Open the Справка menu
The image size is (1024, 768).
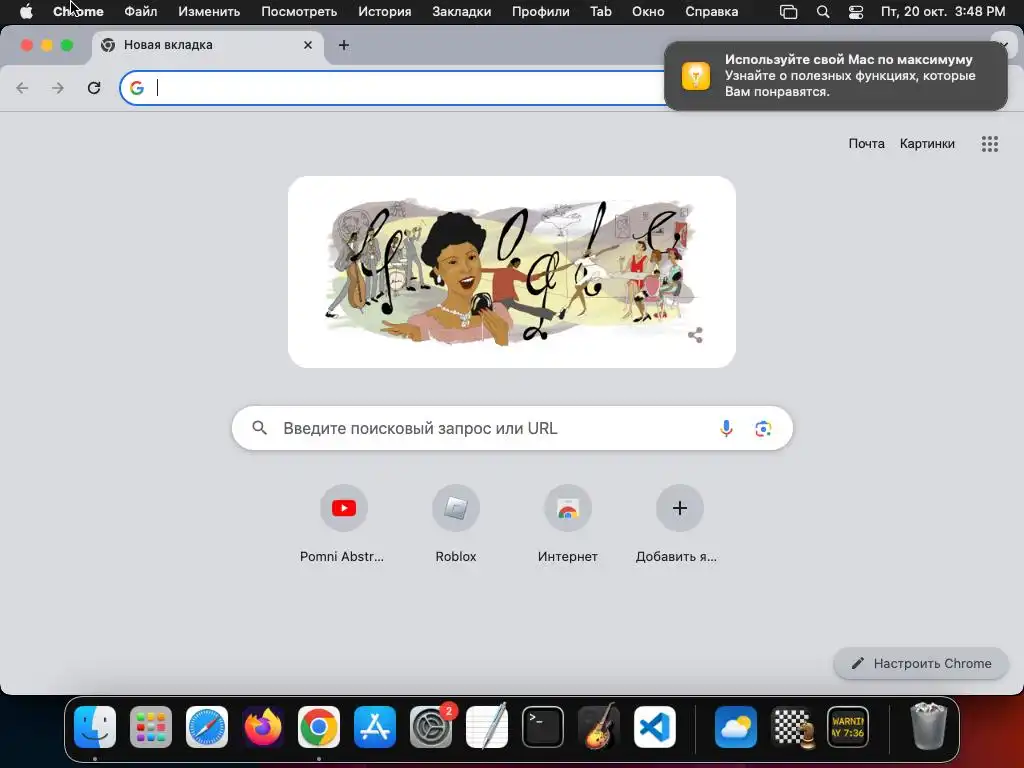[x=711, y=12]
